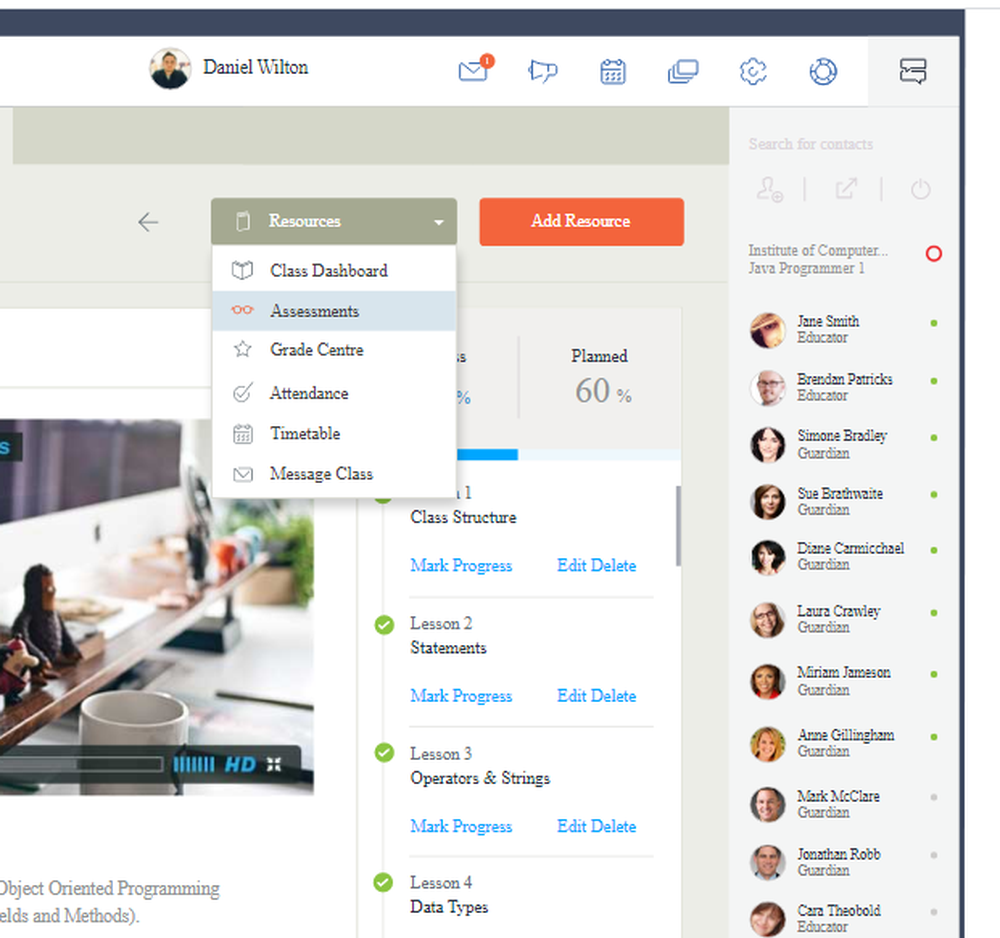Open the stacked windows icon
The height and width of the screenshot is (938, 1000).
(x=683, y=71)
